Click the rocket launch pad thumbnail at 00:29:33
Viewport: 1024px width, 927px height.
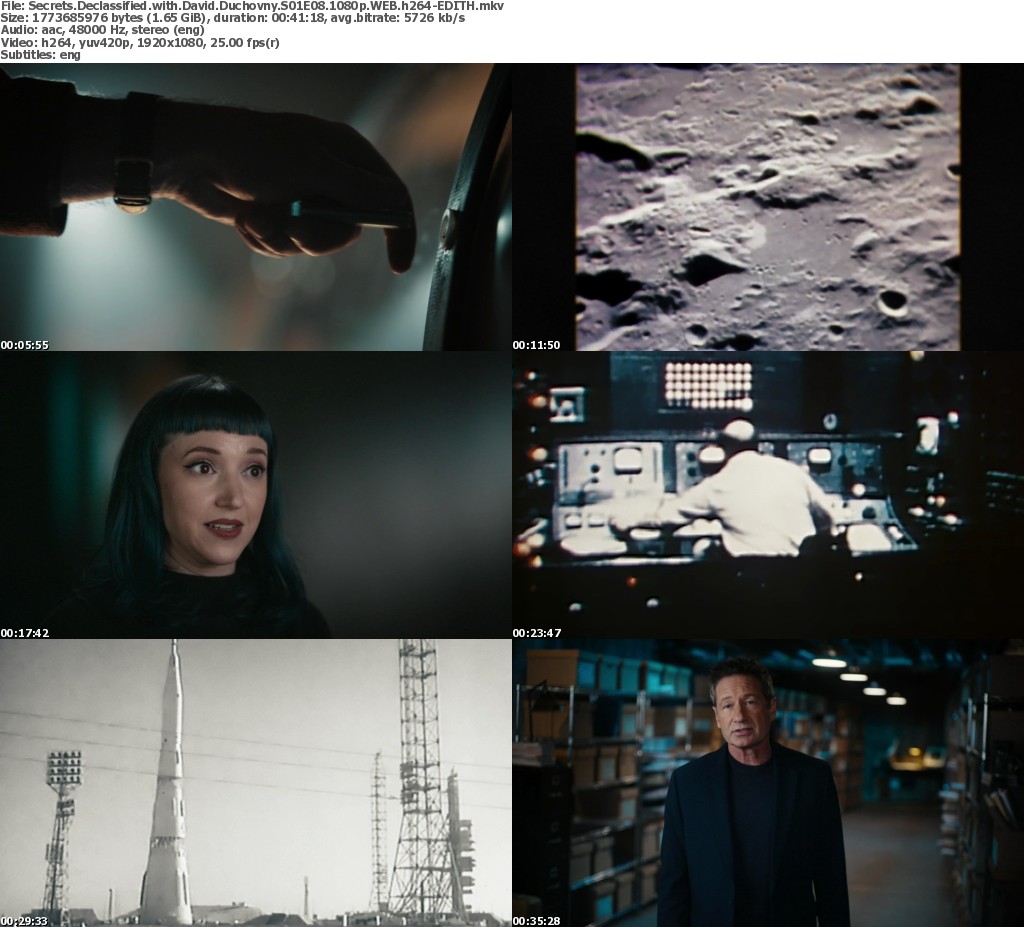point(256,783)
